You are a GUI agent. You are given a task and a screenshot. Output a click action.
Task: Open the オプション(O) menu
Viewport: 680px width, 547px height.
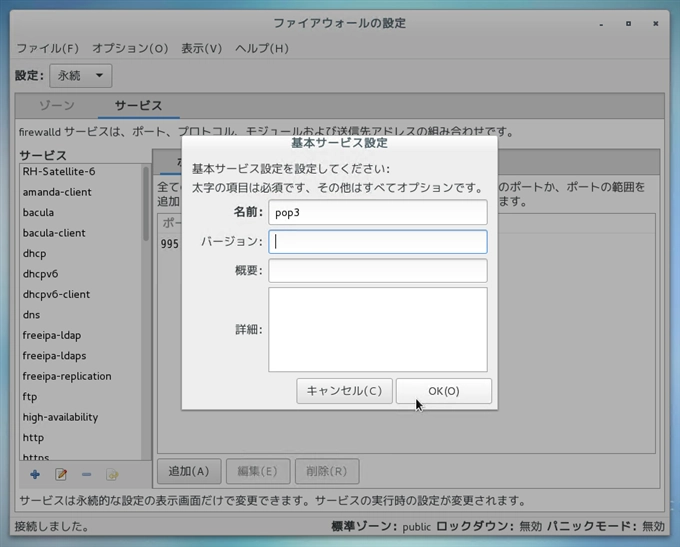click(x=130, y=48)
